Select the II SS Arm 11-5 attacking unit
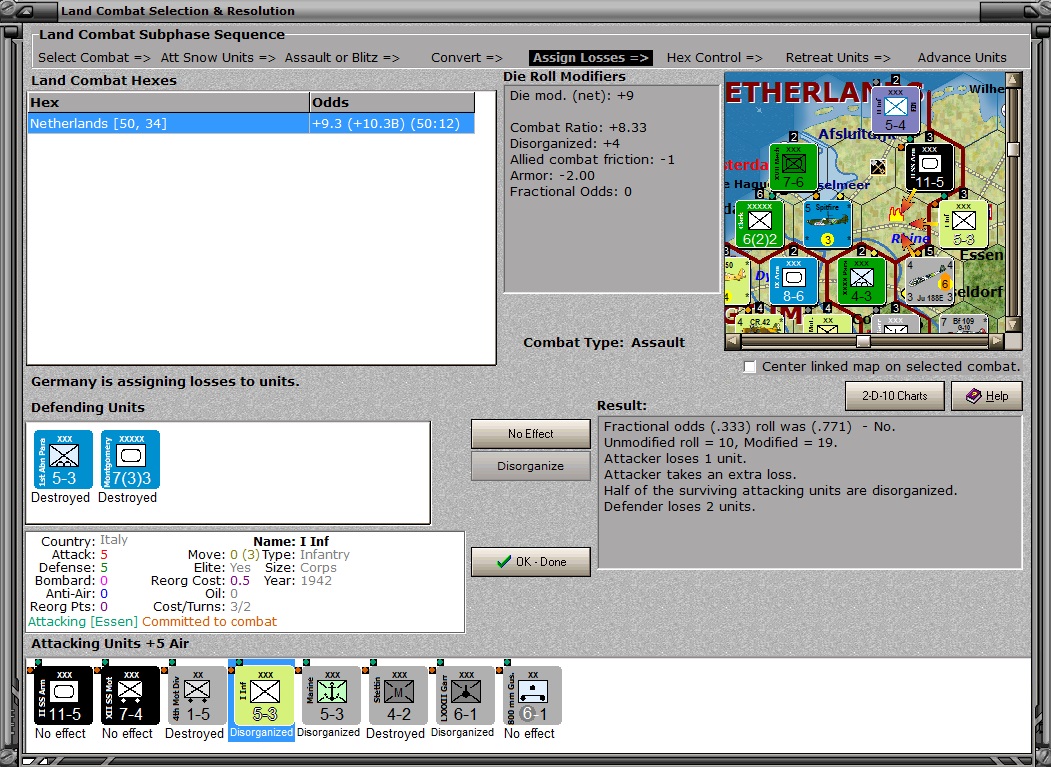 64,695
